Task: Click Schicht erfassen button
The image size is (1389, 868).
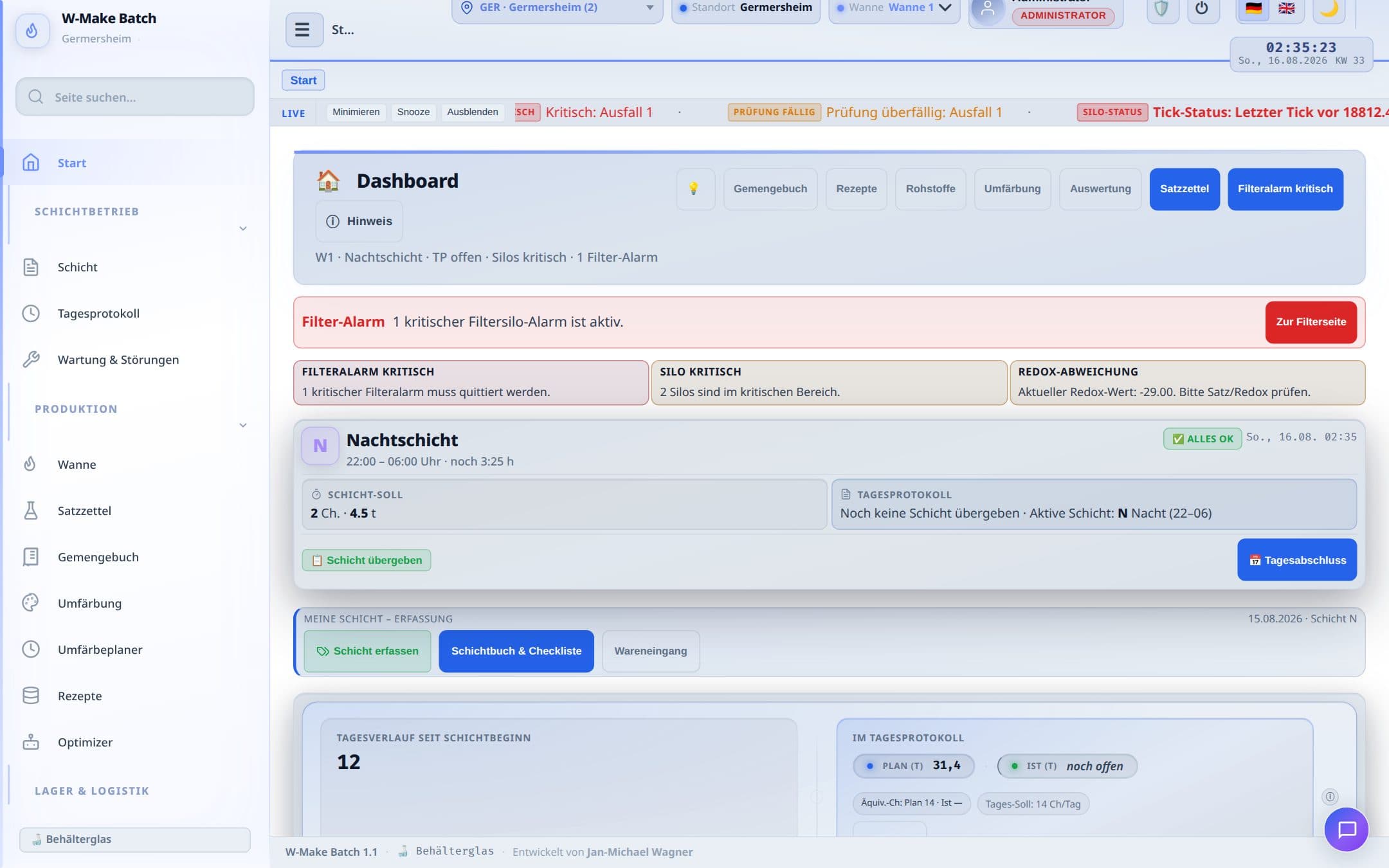Action: (367, 651)
